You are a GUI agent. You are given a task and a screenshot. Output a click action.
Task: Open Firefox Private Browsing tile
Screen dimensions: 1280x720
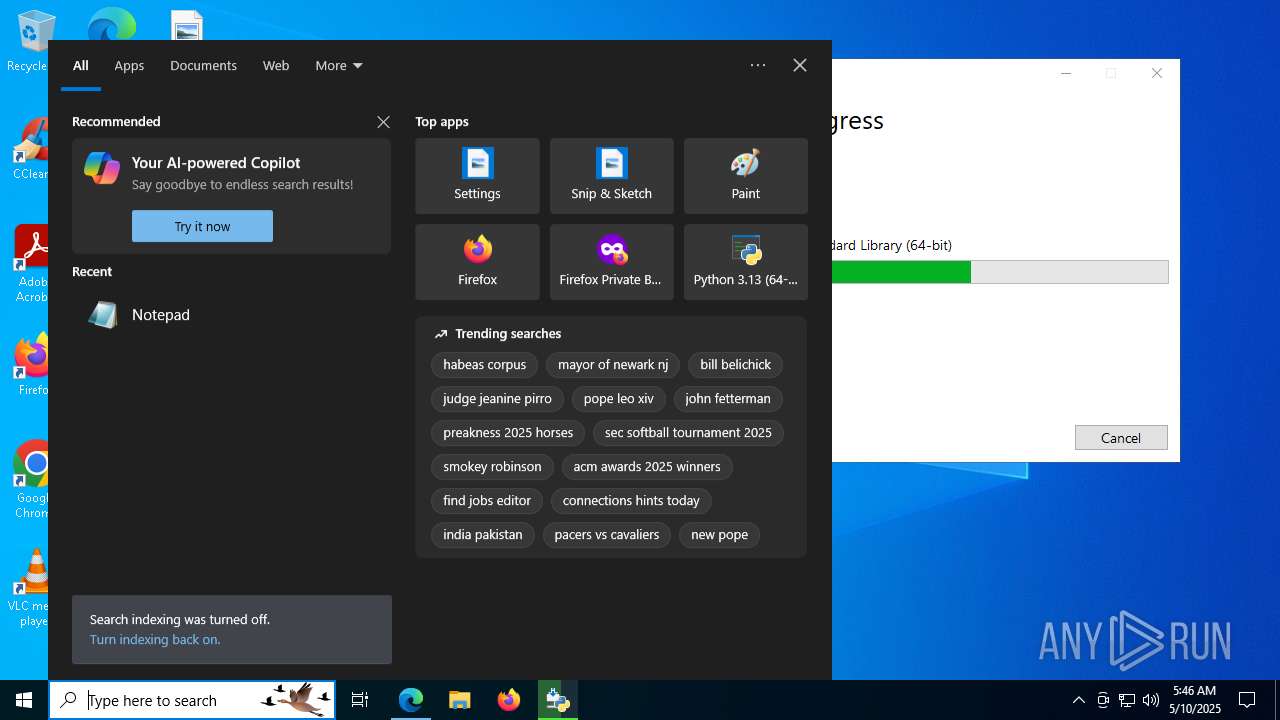coord(611,262)
